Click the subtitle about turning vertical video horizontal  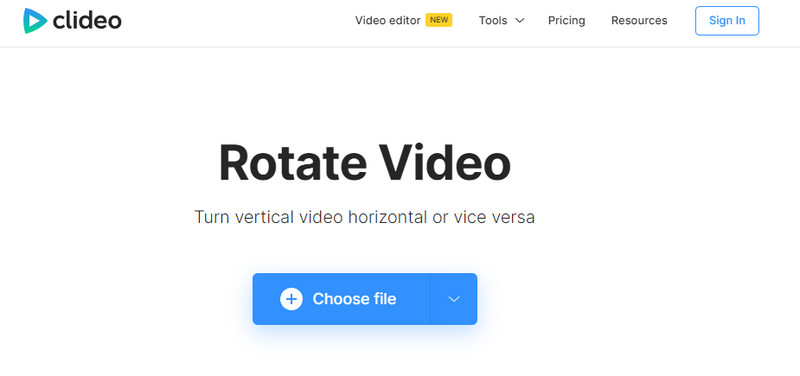364,217
